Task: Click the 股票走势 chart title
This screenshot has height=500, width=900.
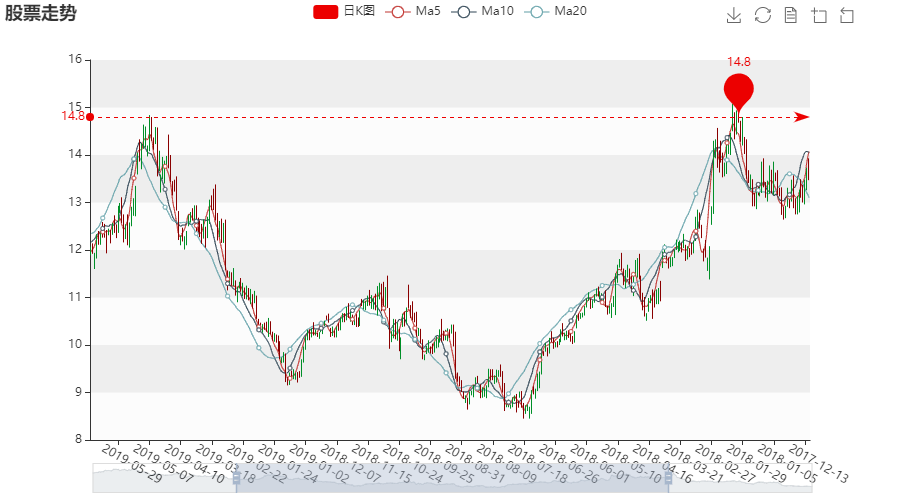Action: pyautogui.click(x=41, y=13)
